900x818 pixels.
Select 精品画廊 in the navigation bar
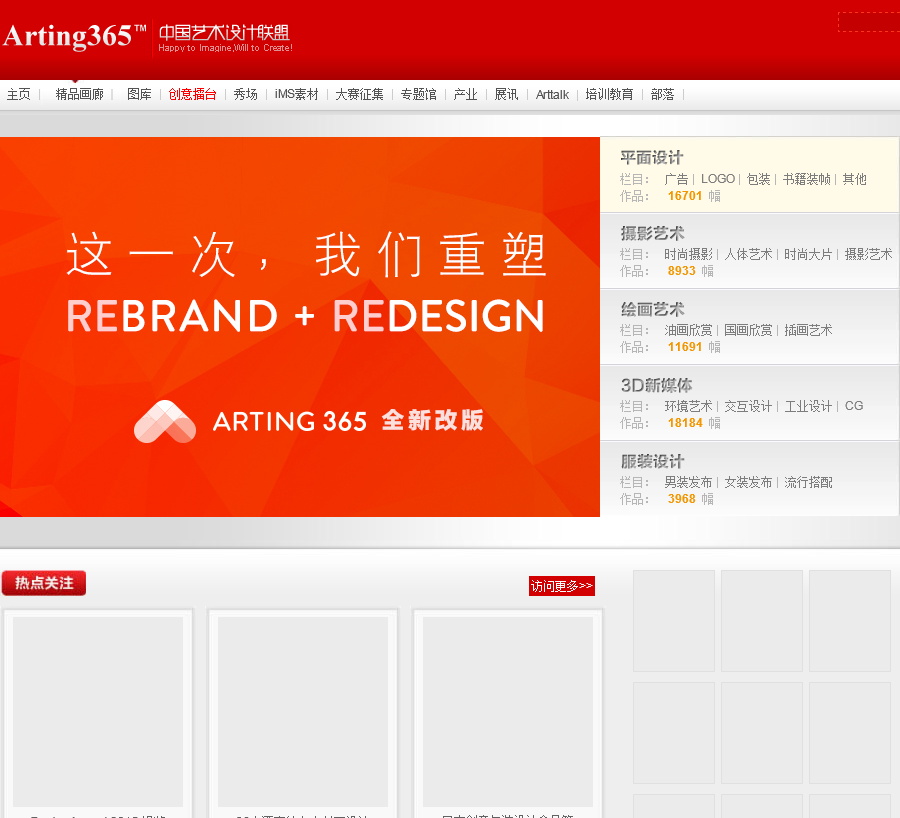click(80, 95)
